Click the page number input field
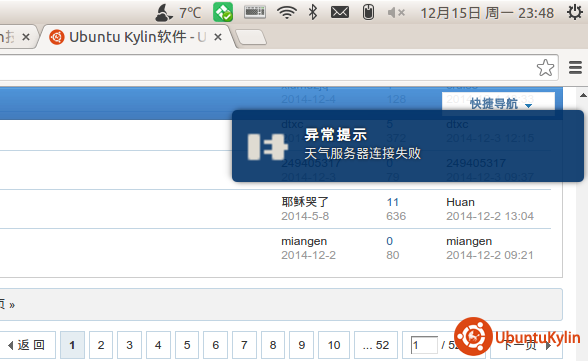This screenshot has height=361, width=588. click(x=424, y=345)
